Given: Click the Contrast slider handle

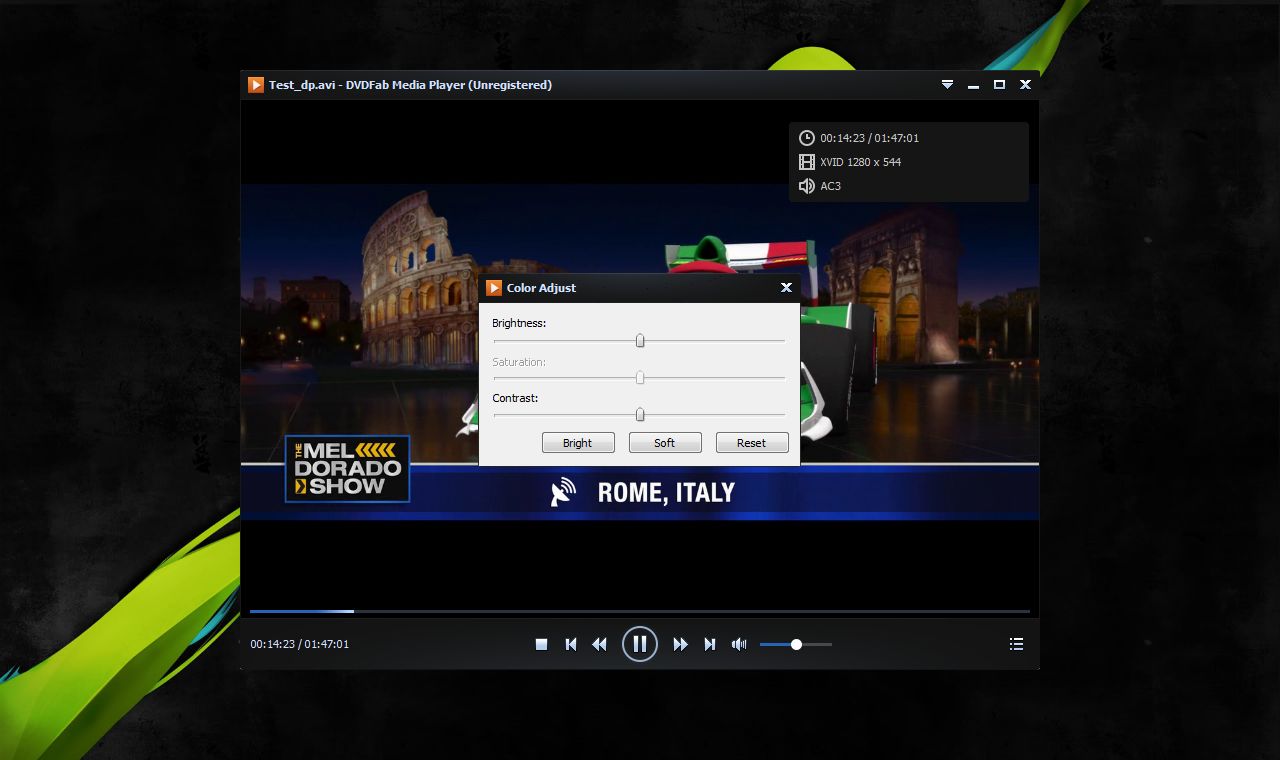Looking at the screenshot, I should click(x=640, y=414).
